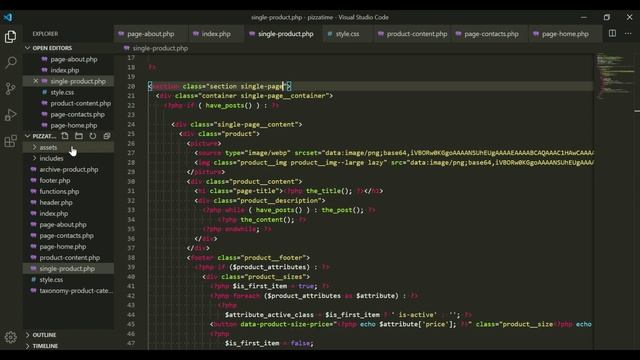Switch to the index.php tab

tap(216, 34)
